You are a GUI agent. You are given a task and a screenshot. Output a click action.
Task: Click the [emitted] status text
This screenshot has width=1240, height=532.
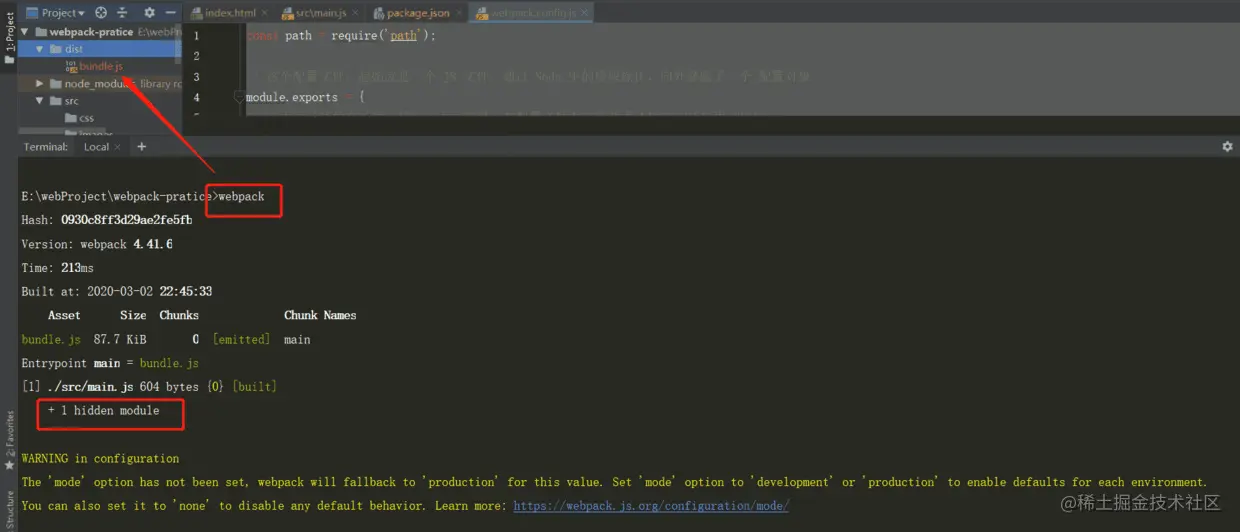[241, 340]
